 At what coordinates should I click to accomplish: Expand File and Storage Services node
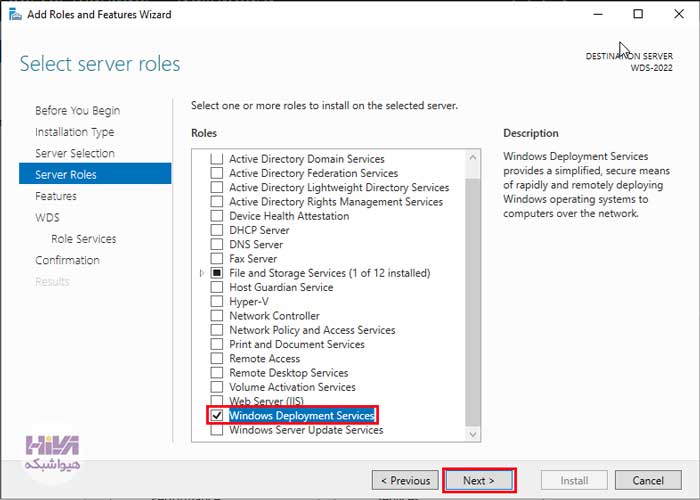202,273
